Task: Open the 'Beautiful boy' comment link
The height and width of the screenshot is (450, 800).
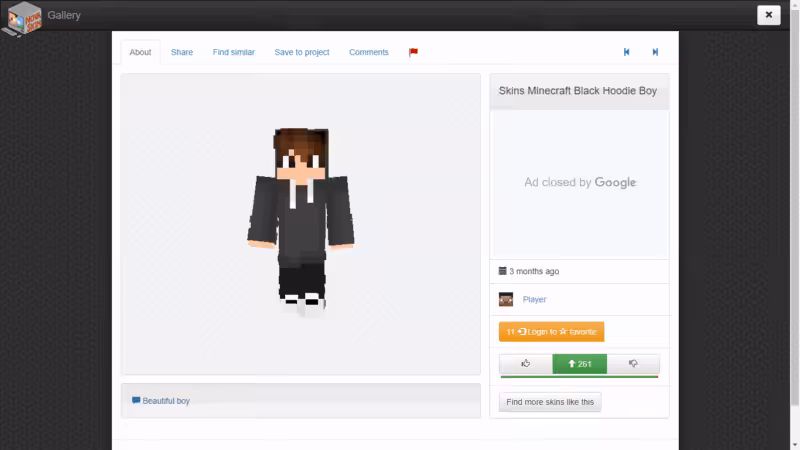Action: (166, 401)
